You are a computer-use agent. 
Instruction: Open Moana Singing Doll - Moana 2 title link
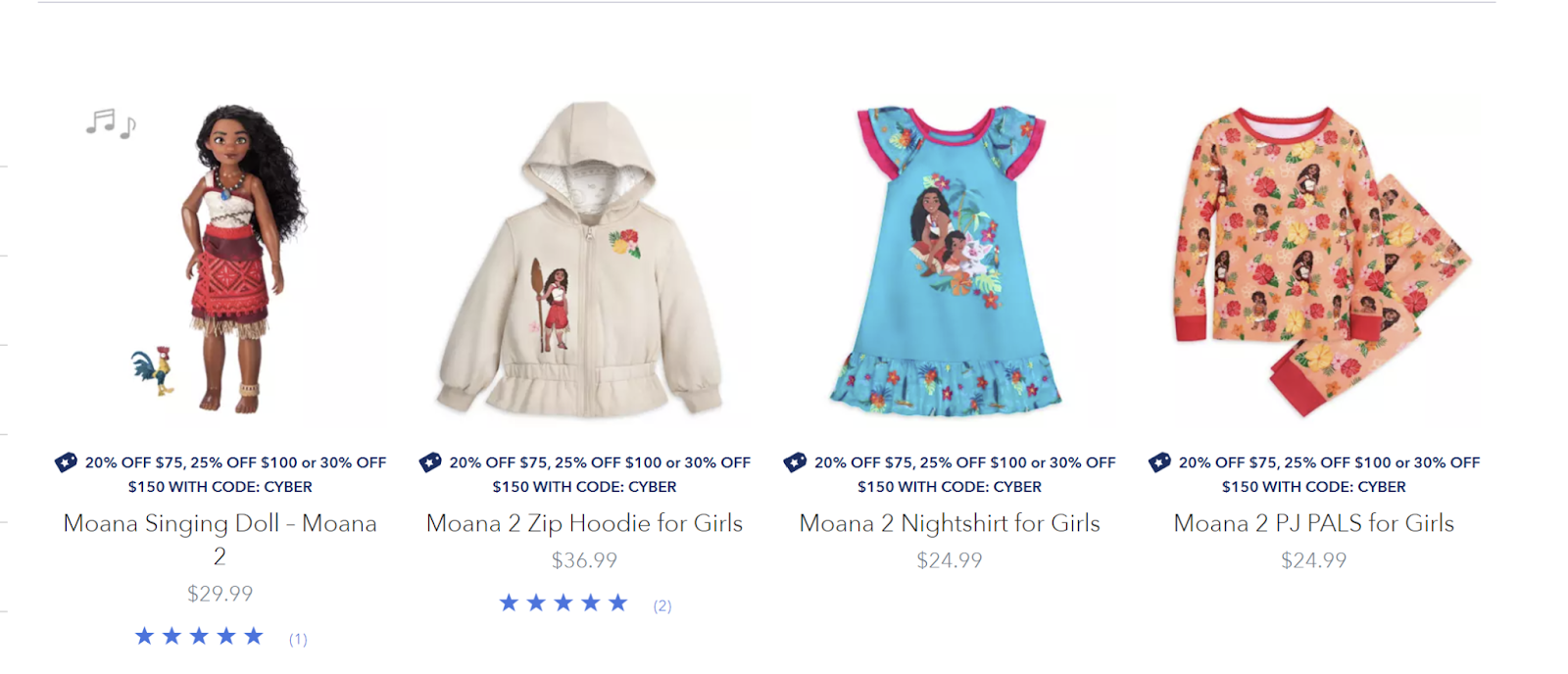pyautogui.click(x=220, y=540)
